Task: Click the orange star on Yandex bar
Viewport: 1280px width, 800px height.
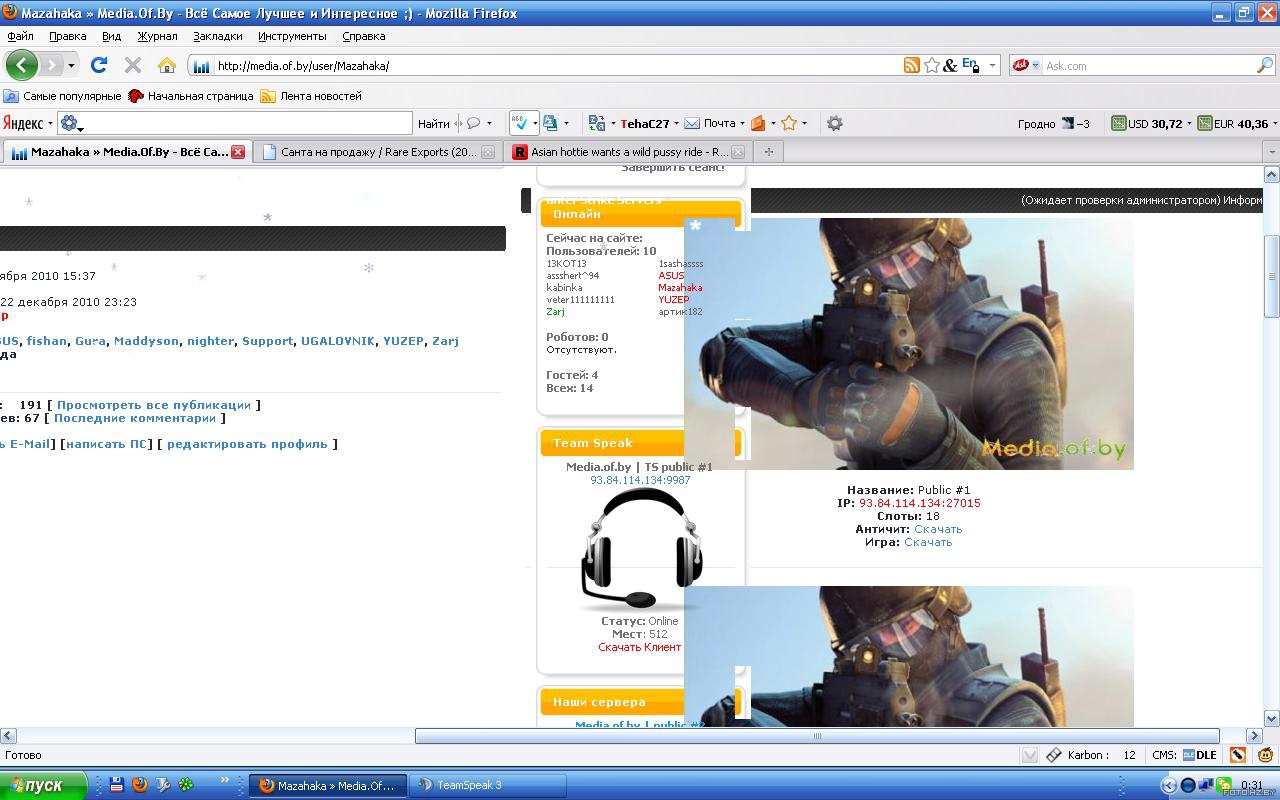Action: point(789,123)
